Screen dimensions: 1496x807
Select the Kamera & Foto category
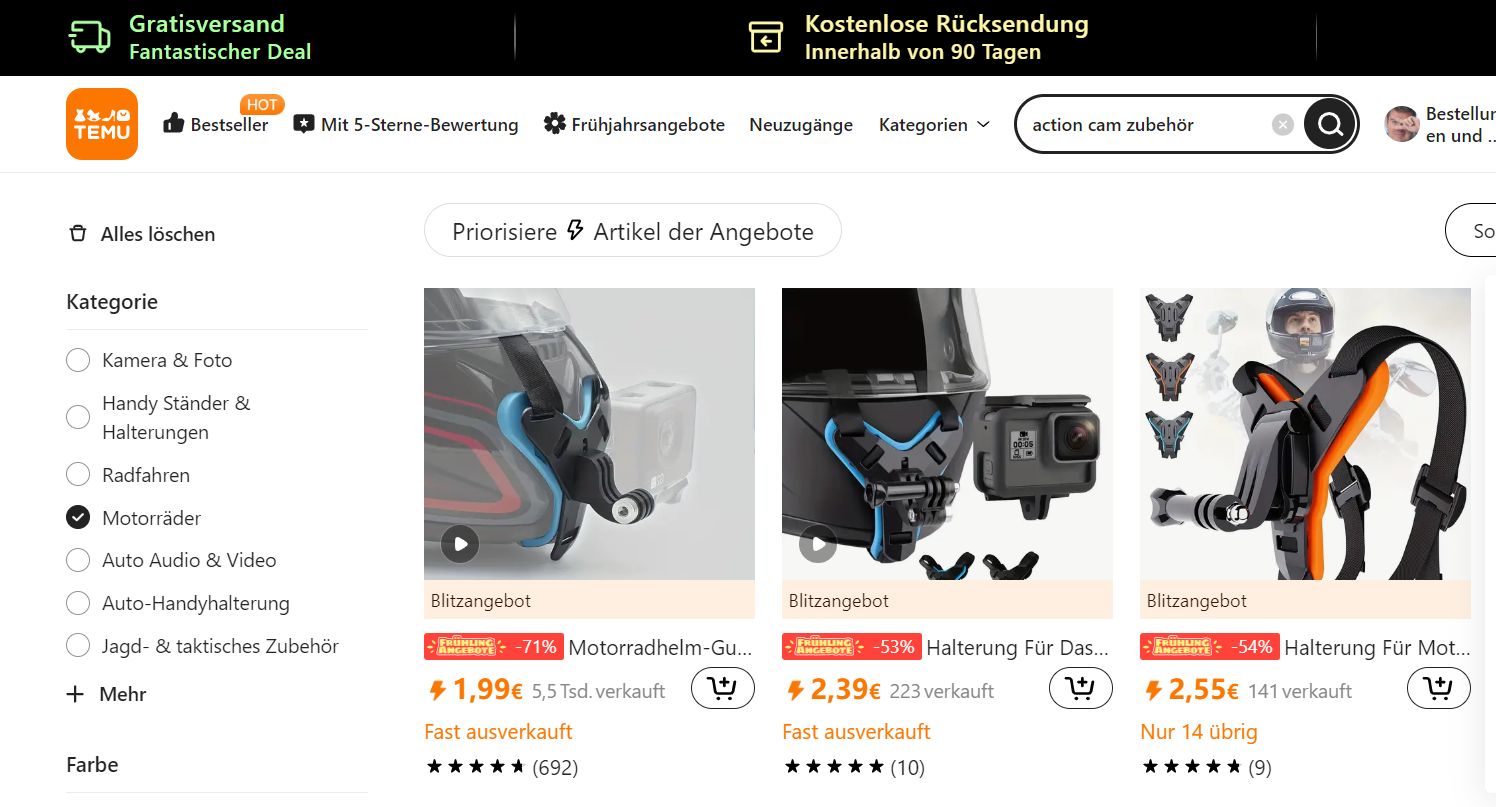[x=78, y=360]
